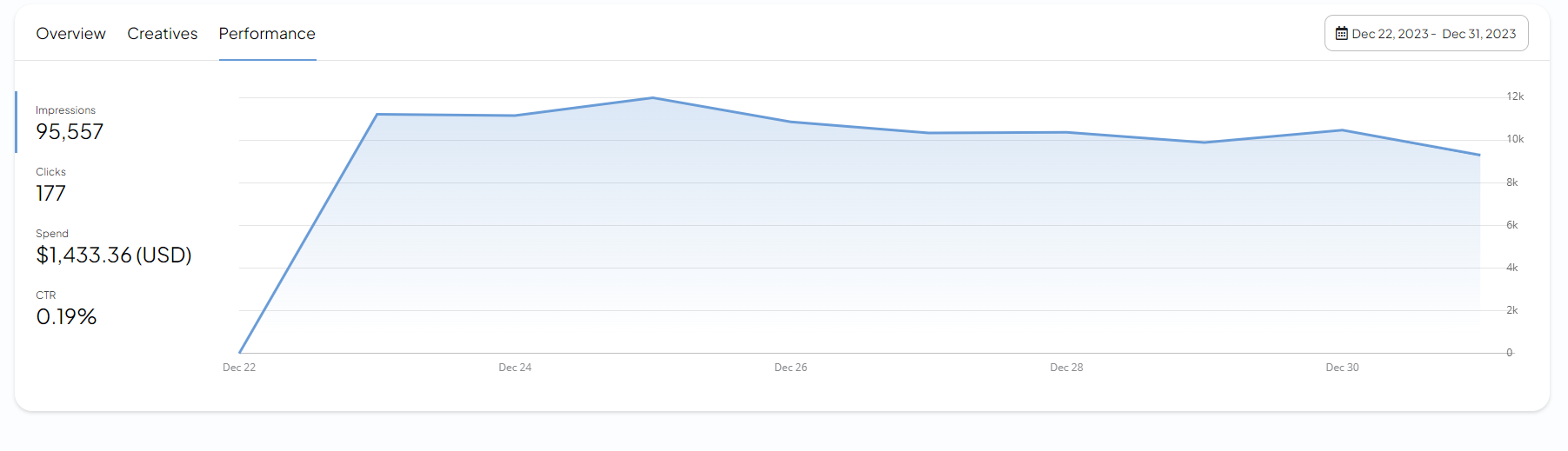Click the Dec 26 x-axis label

(x=791, y=368)
